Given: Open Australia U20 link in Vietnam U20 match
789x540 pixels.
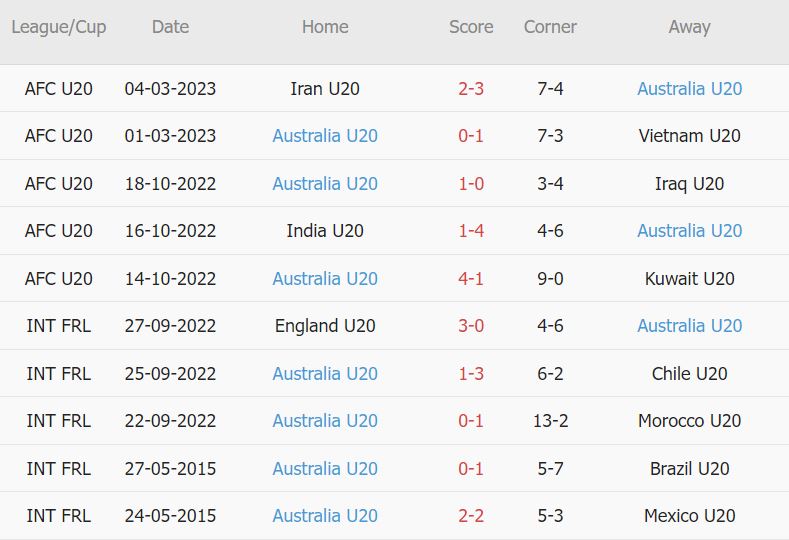Looking at the screenshot, I should (325, 136).
